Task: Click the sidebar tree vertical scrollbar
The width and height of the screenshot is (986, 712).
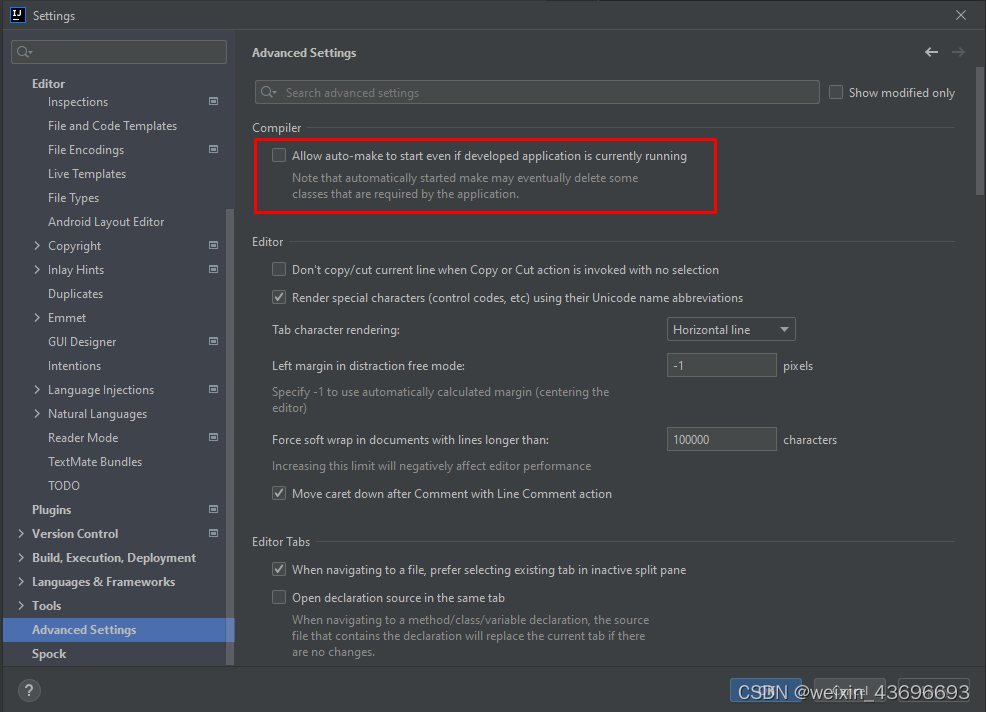Action: click(230, 437)
